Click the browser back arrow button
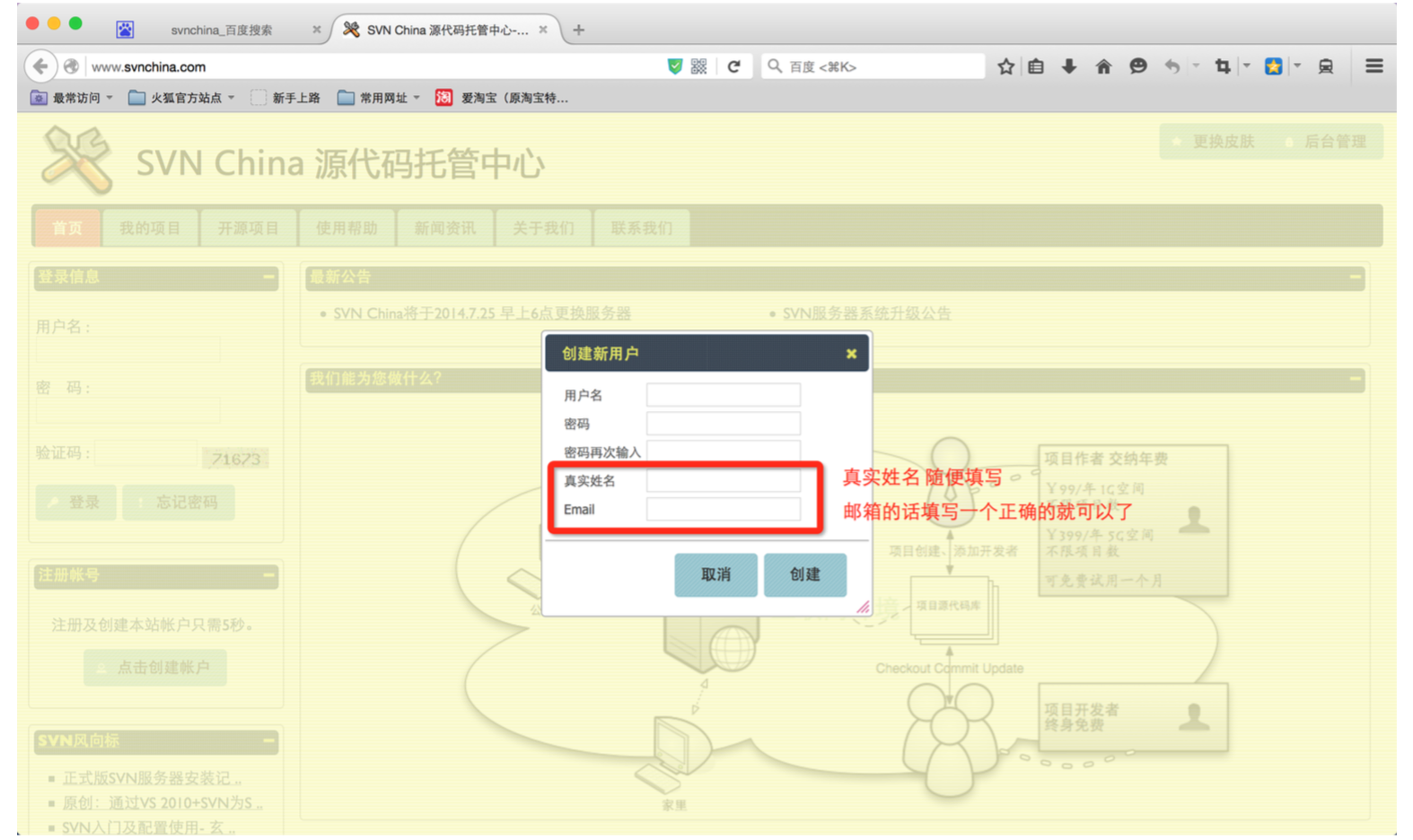1413x840 pixels. pos(39,66)
